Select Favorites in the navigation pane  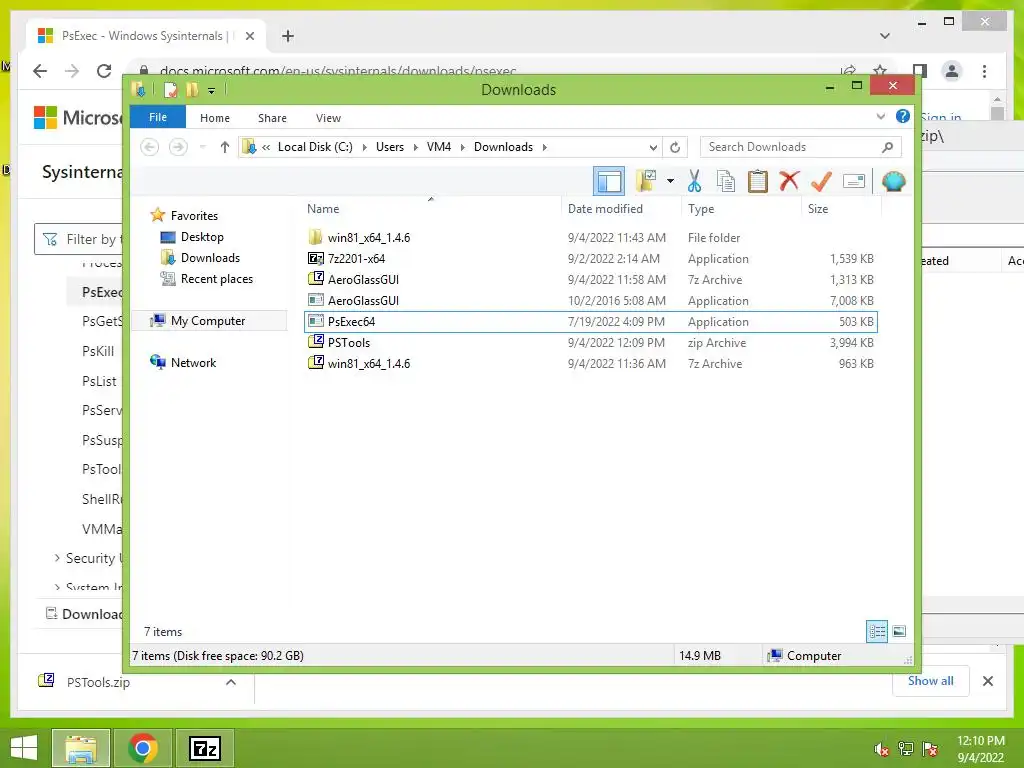point(194,216)
